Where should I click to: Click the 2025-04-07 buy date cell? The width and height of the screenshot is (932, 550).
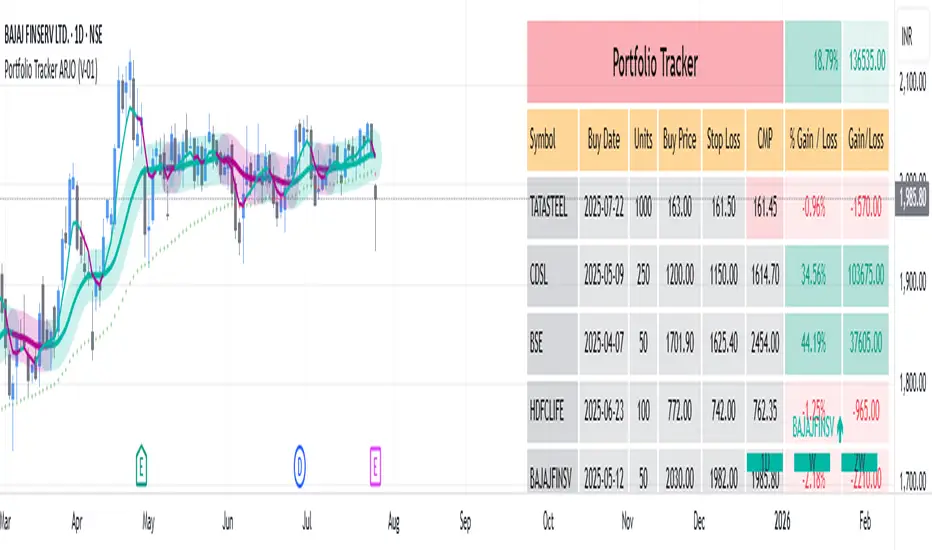[x=604, y=343]
